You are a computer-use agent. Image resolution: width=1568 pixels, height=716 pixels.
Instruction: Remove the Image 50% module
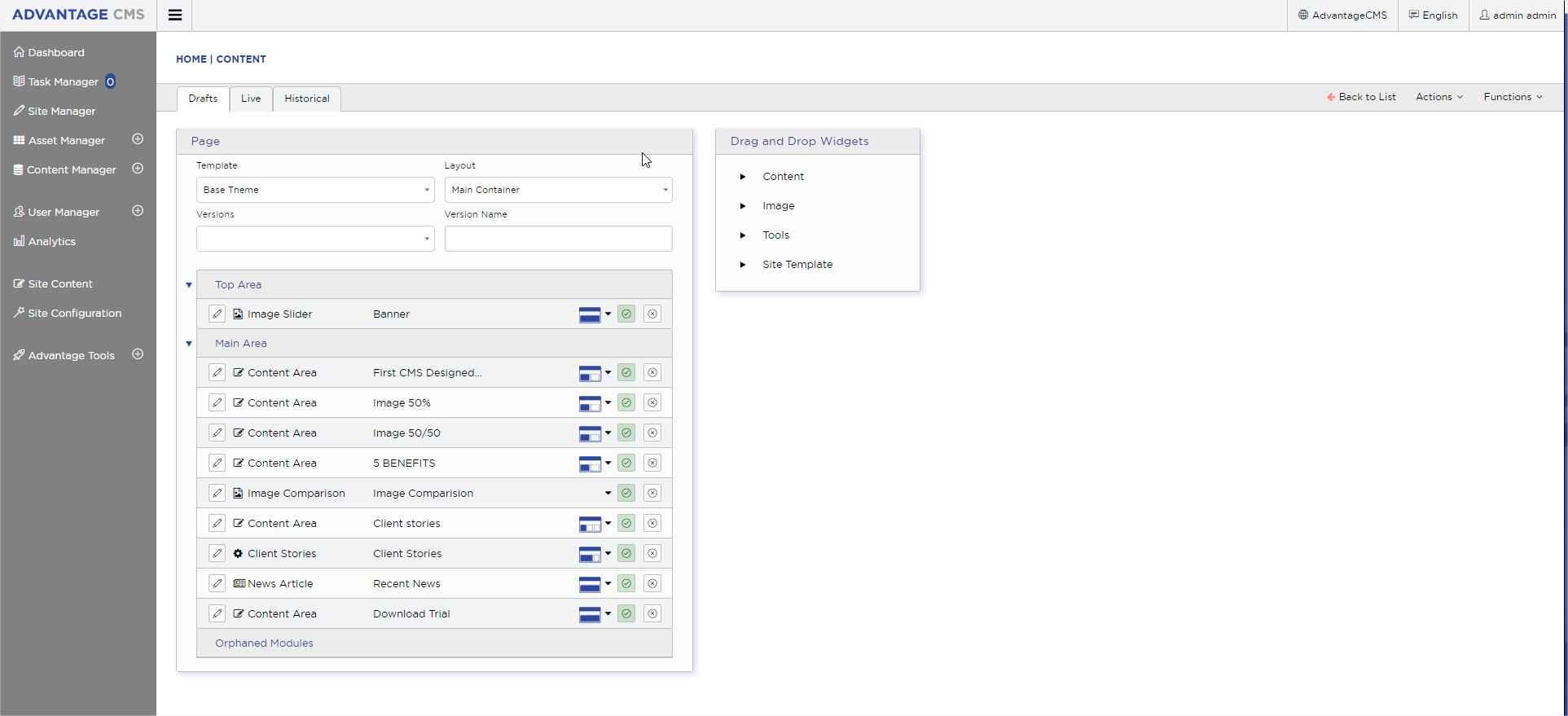pos(652,402)
